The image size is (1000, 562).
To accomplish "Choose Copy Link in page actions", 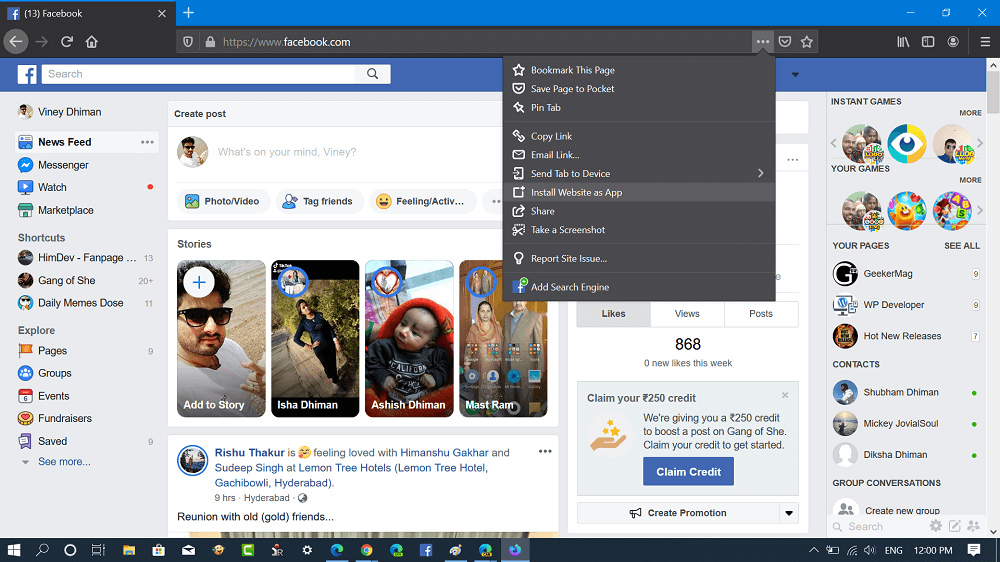I will [639, 136].
